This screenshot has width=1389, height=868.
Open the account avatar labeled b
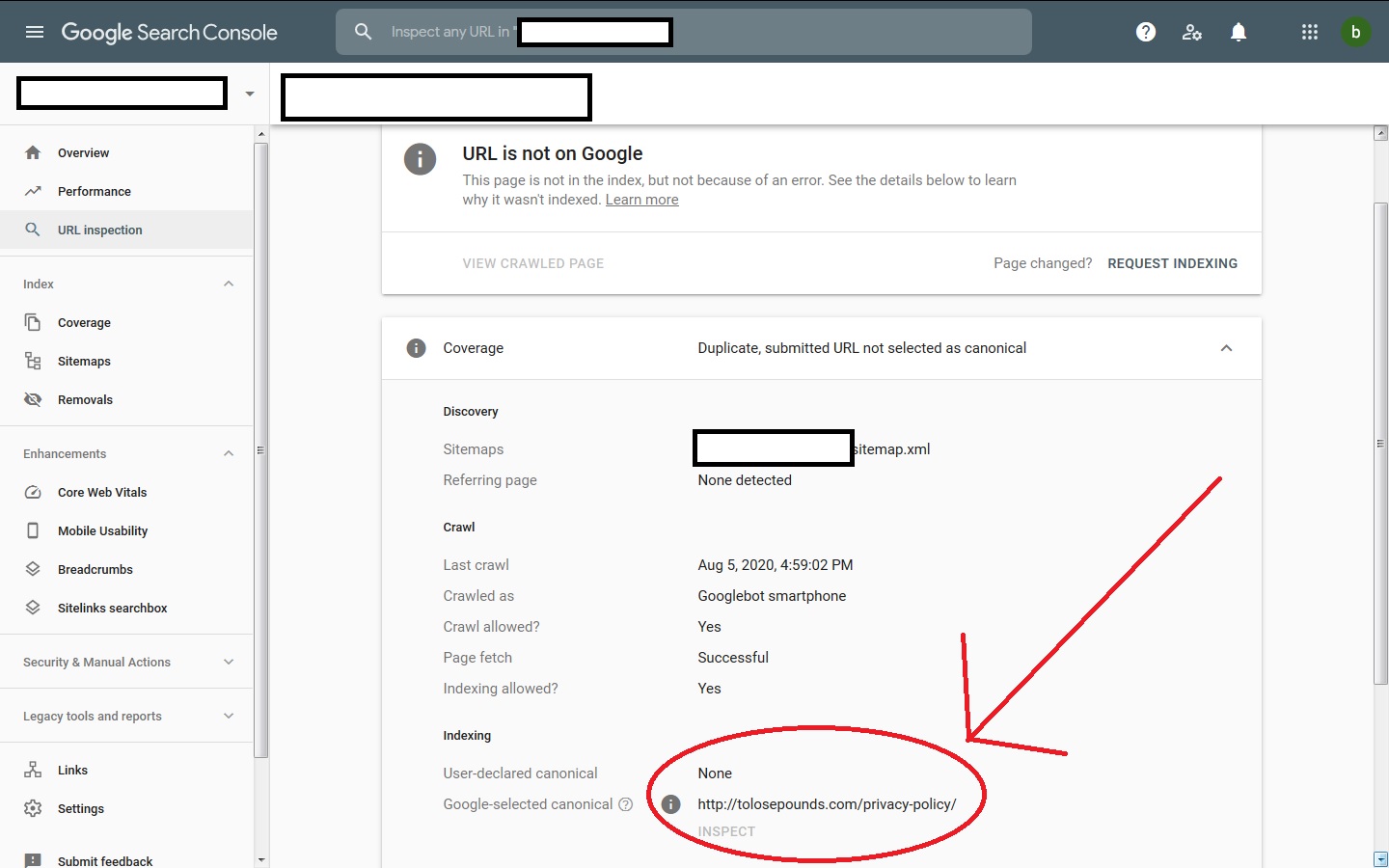pyautogui.click(x=1355, y=32)
